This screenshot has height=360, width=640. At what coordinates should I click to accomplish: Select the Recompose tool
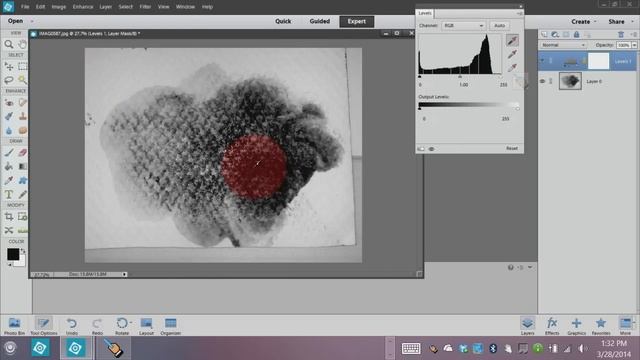[22, 217]
